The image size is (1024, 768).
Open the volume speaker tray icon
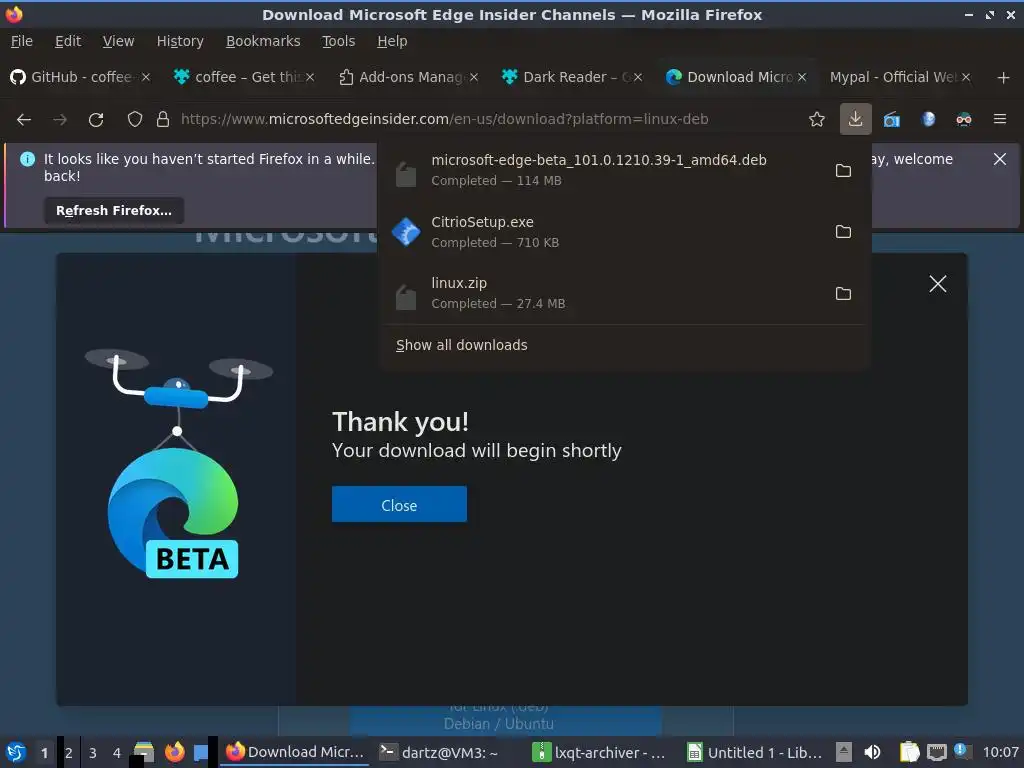[872, 752]
